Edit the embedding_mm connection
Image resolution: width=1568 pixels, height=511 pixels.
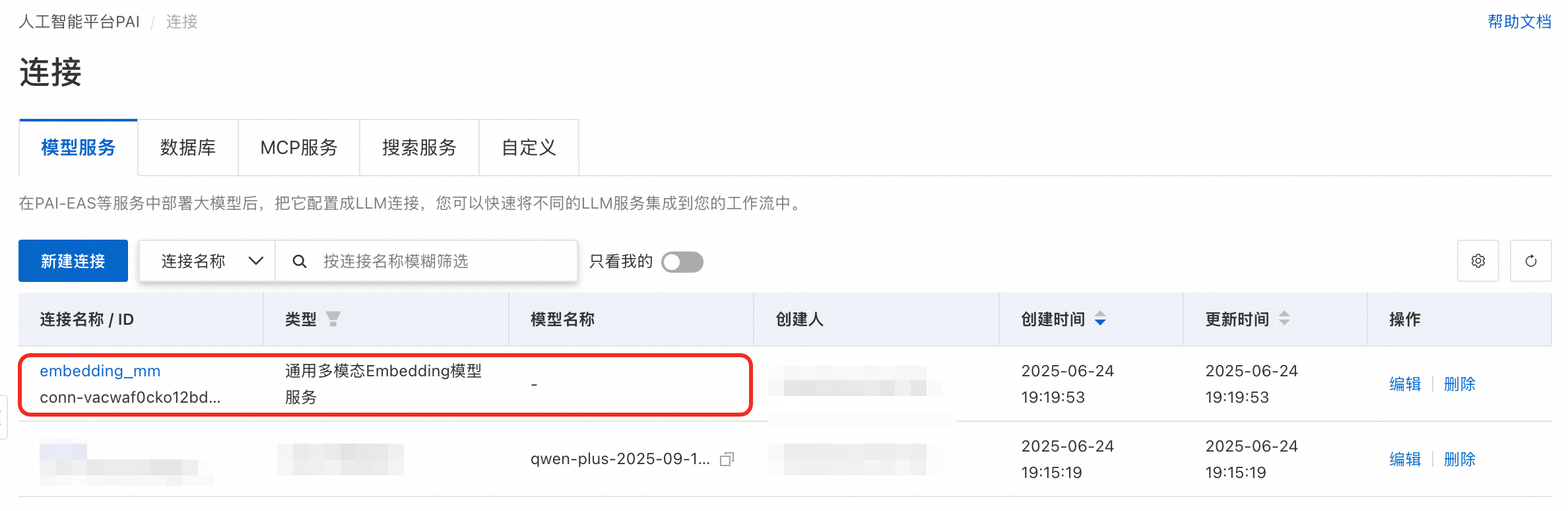coord(1405,384)
